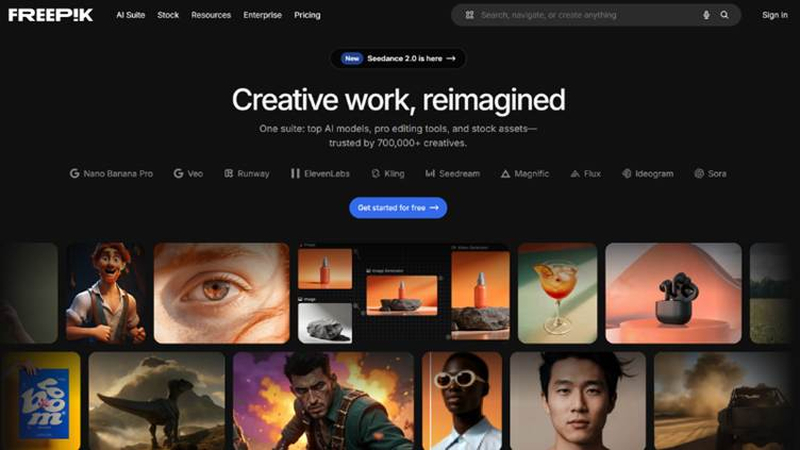This screenshot has width=800, height=450.
Task: Click the New badge on announcement pill
Action: tap(352, 59)
